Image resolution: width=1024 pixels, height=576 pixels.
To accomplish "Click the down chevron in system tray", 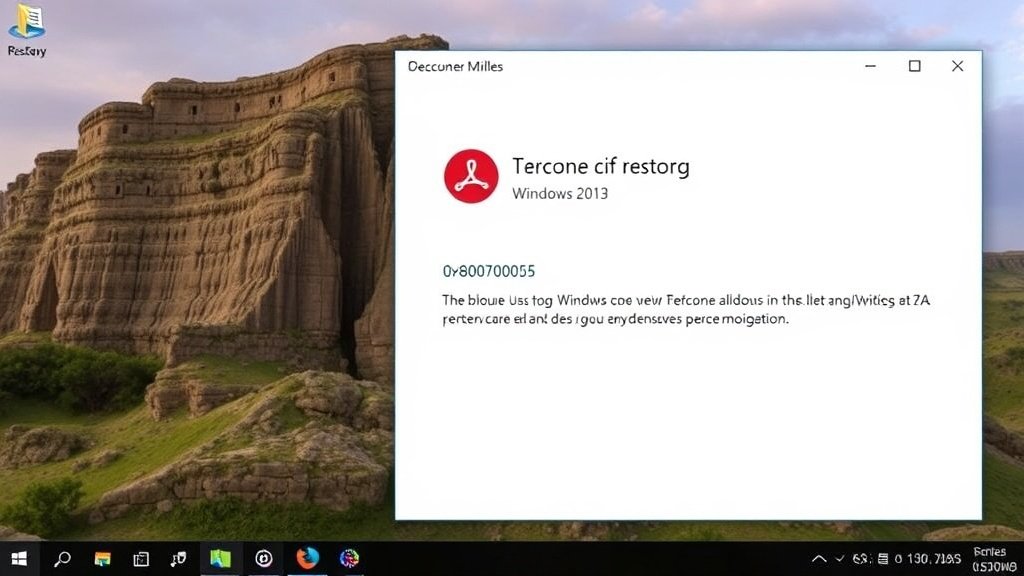I will 840,559.
